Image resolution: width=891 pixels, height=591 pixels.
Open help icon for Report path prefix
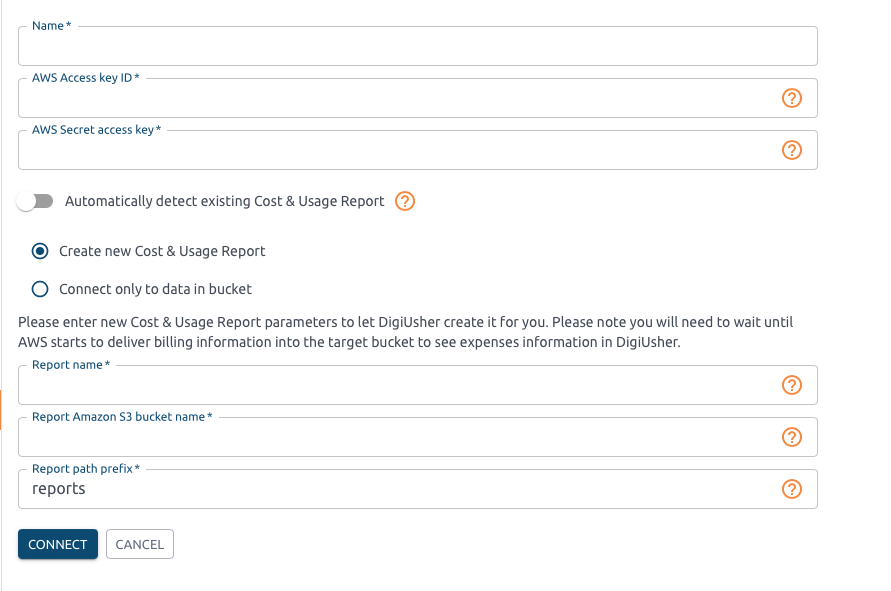792,489
